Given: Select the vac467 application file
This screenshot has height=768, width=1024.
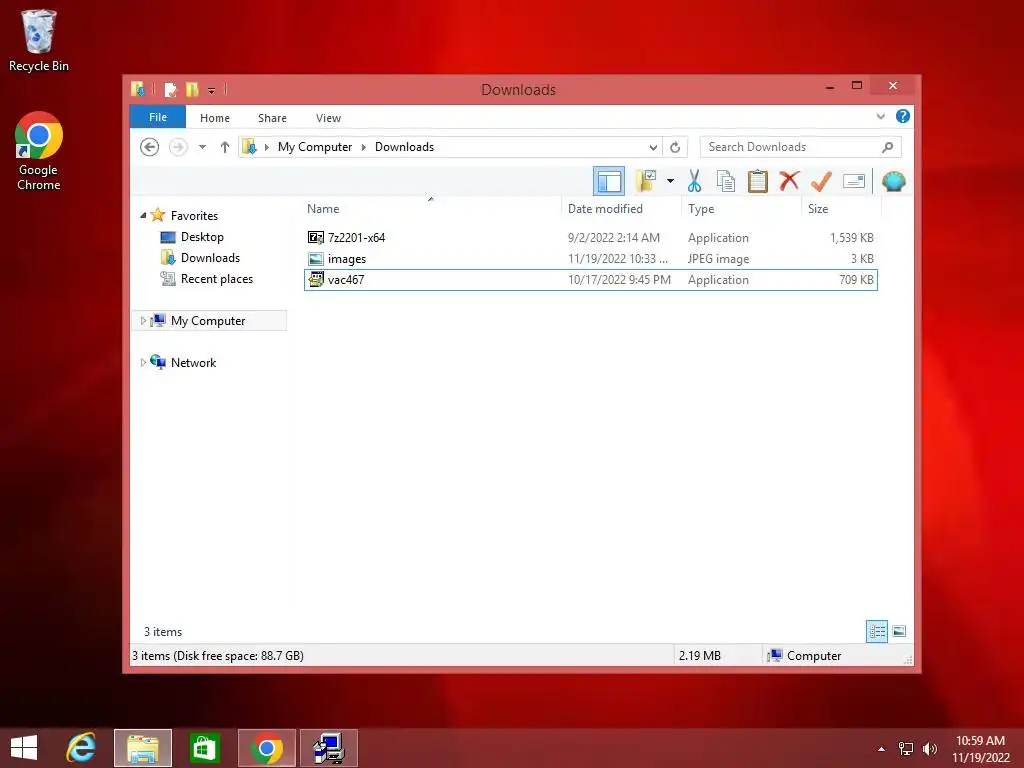Looking at the screenshot, I should 590,280.
